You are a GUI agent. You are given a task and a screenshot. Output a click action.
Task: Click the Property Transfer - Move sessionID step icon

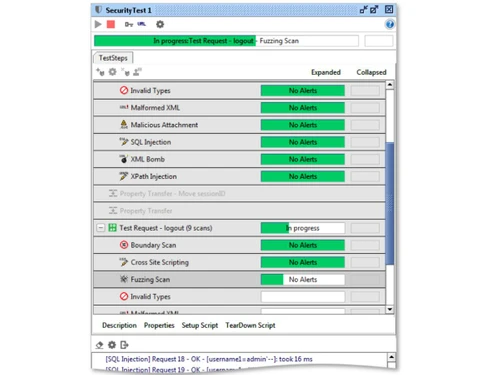(x=113, y=193)
